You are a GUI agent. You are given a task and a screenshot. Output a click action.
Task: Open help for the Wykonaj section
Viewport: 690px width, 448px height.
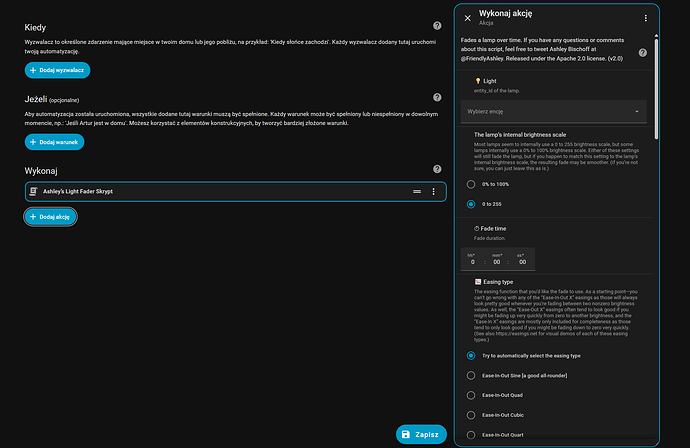click(437, 170)
